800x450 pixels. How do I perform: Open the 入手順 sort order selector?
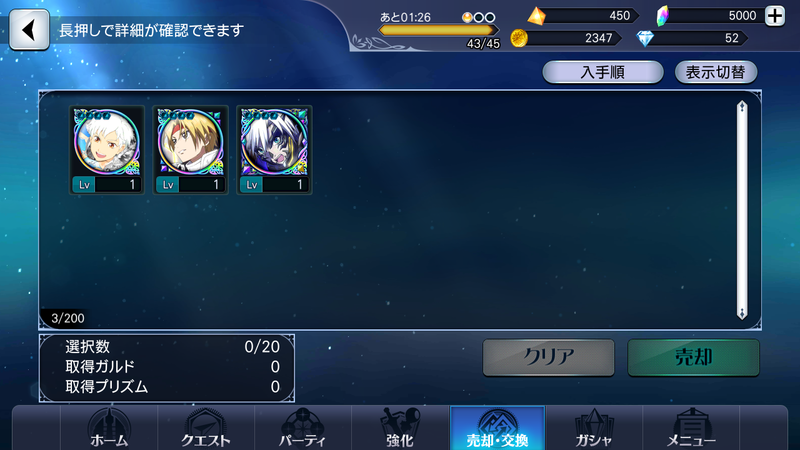pos(603,72)
